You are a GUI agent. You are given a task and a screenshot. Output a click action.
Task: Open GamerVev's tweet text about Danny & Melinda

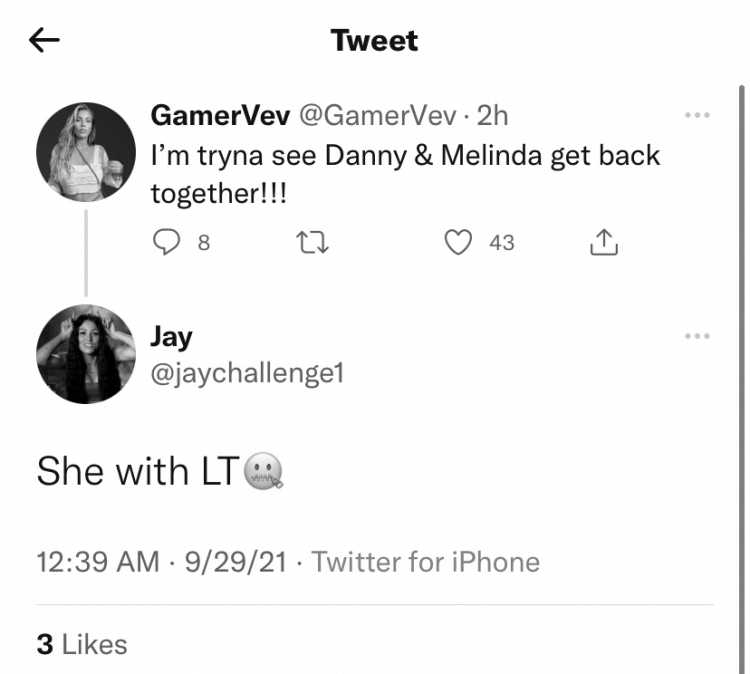pos(405,175)
